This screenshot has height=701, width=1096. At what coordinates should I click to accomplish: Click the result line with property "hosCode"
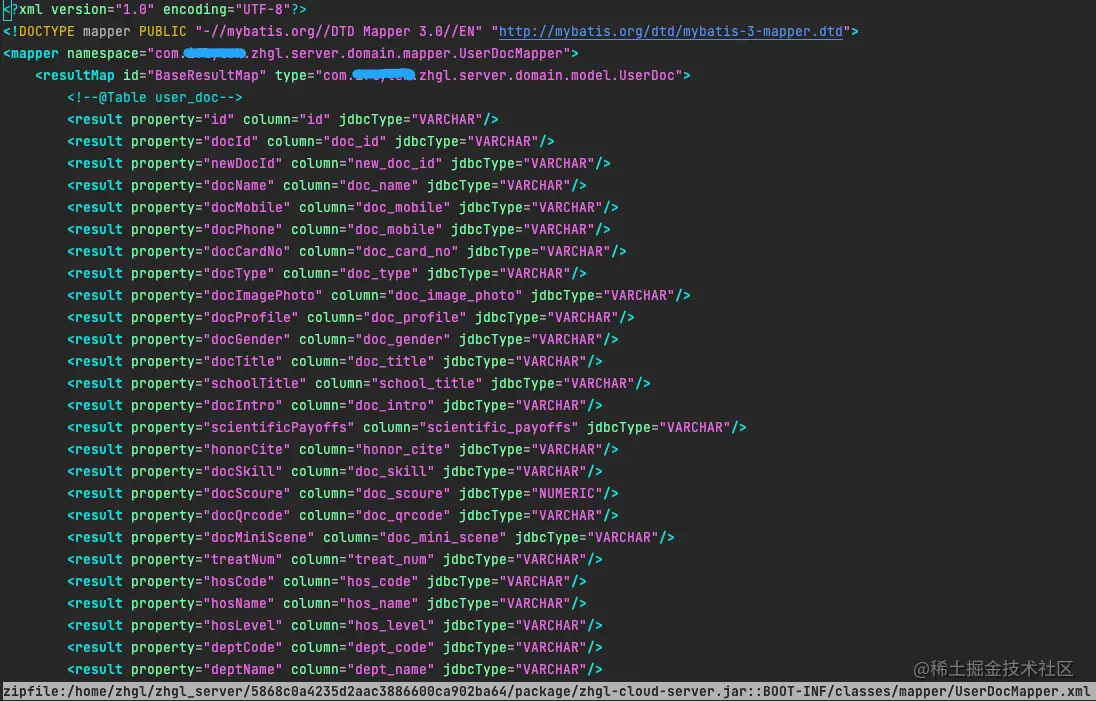tap(326, 582)
